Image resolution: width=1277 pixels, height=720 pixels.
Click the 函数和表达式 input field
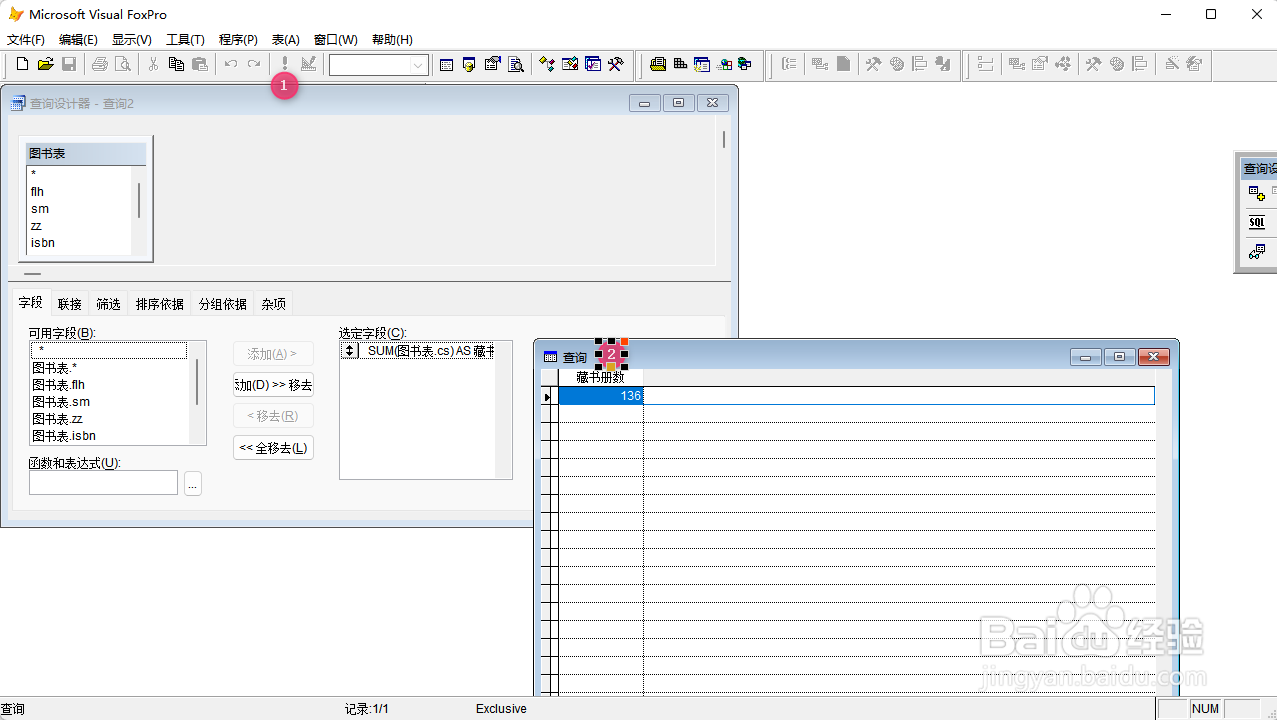tap(103, 483)
